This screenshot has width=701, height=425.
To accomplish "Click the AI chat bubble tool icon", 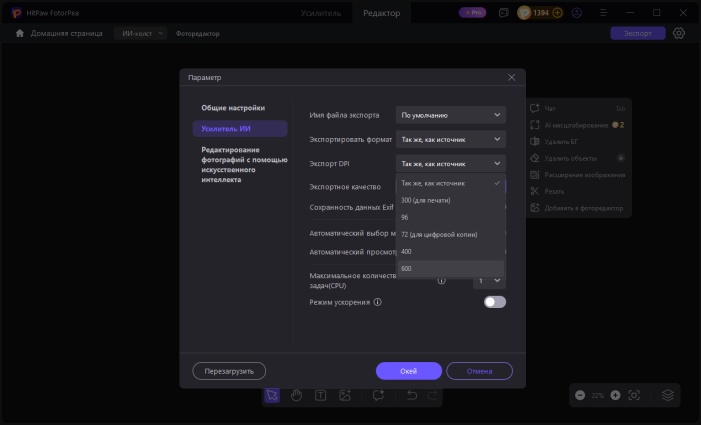I will point(378,395).
